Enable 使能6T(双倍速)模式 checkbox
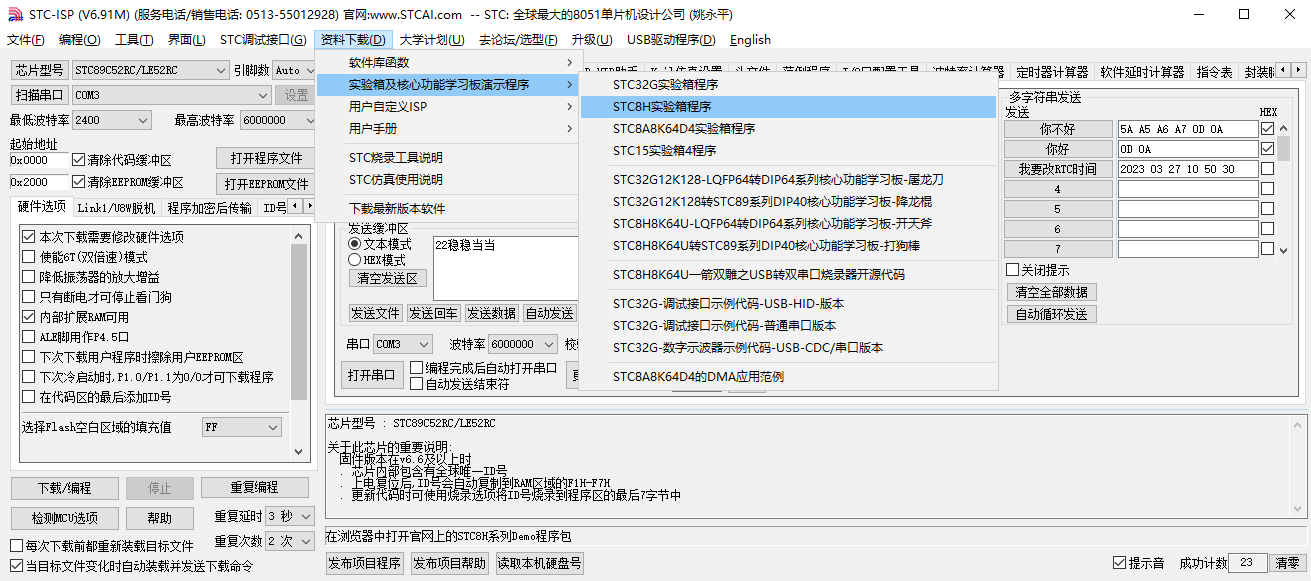Viewport: 1311px width, 581px height. click(28, 257)
